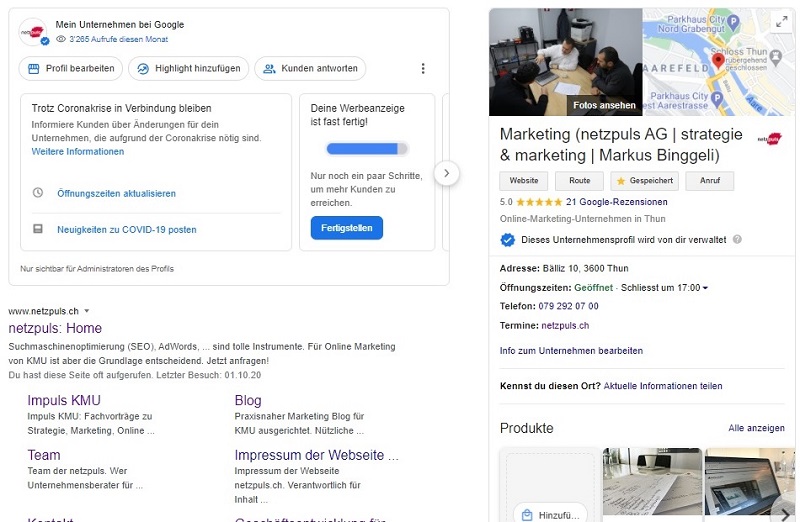Click the clock icon next to Öffnungszeiten aktualisieren

click(38, 193)
